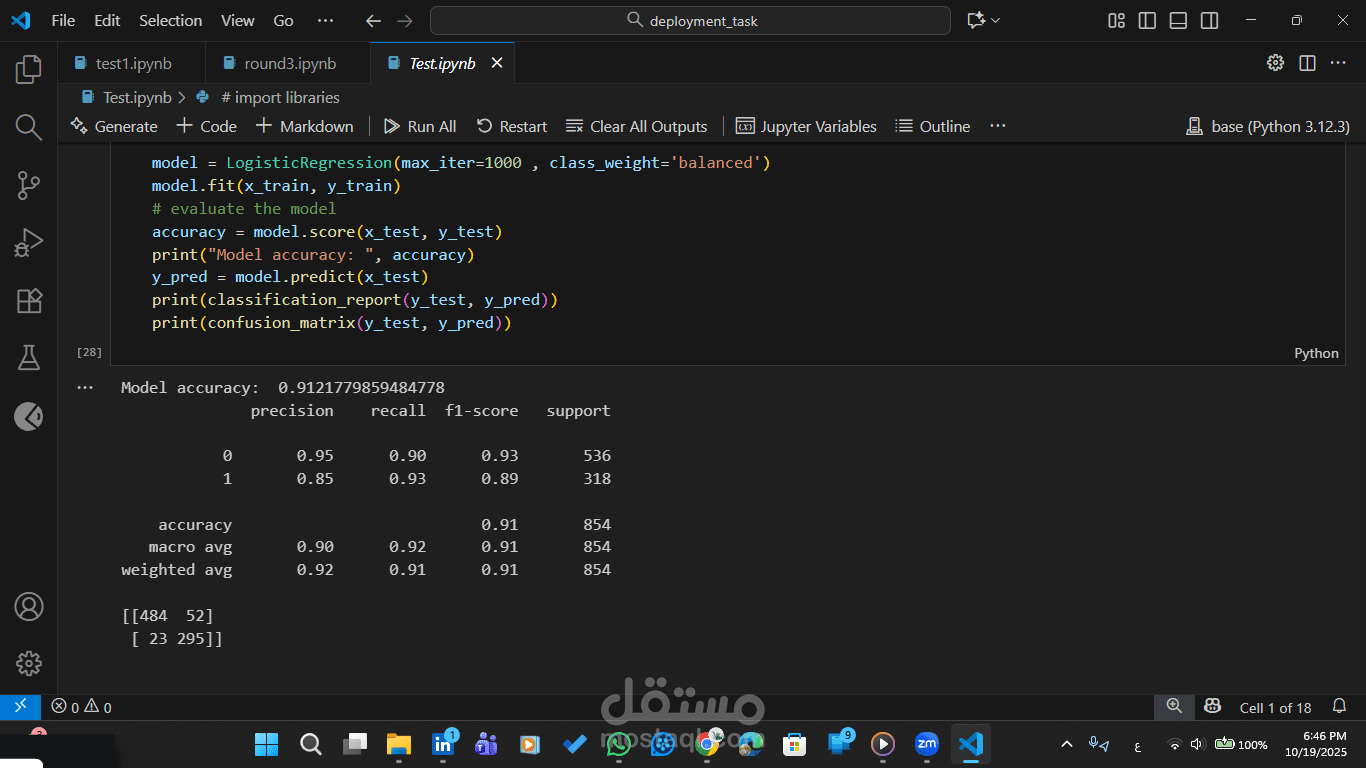Open the Source Control view
This screenshot has height=768, width=1366.
click(29, 185)
